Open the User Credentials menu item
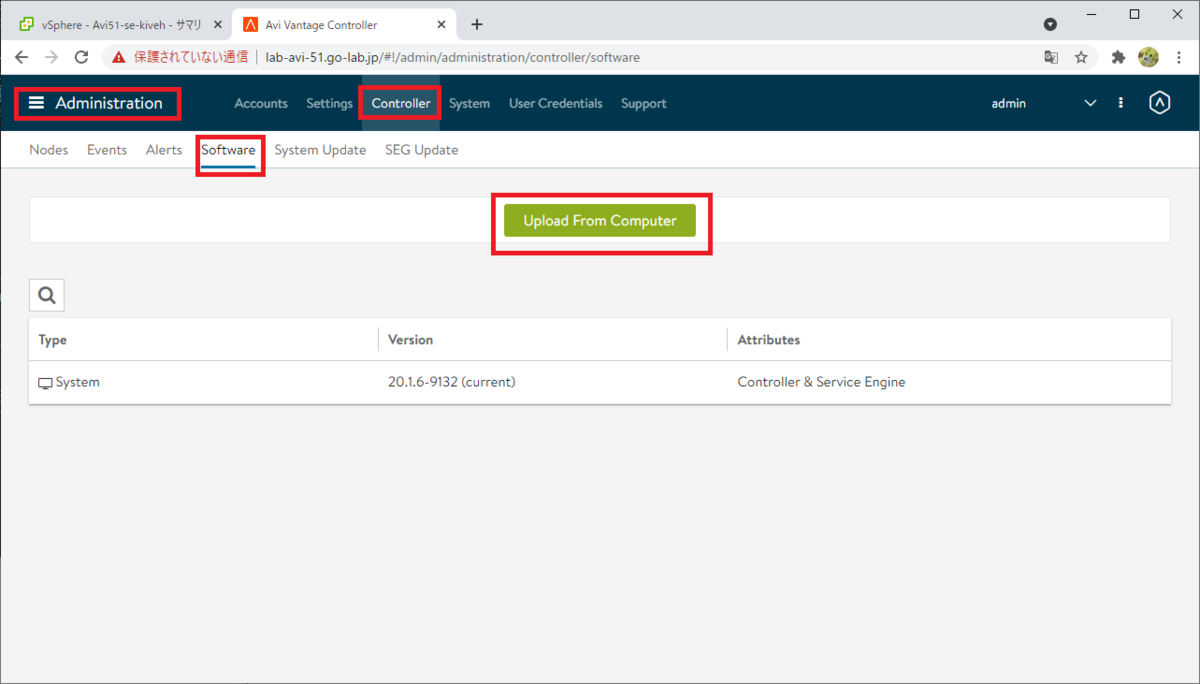The width and height of the screenshot is (1200, 684). click(x=555, y=103)
